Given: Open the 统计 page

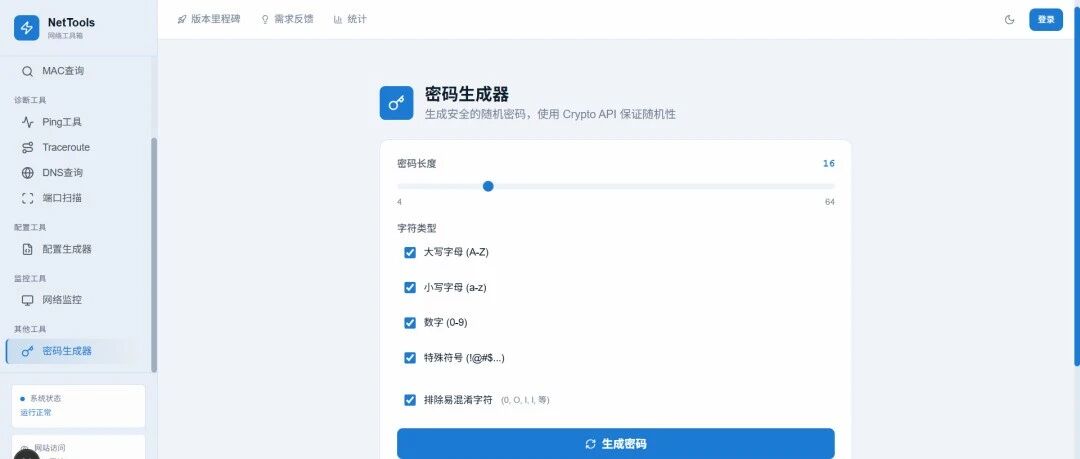Looking at the screenshot, I should pos(350,19).
